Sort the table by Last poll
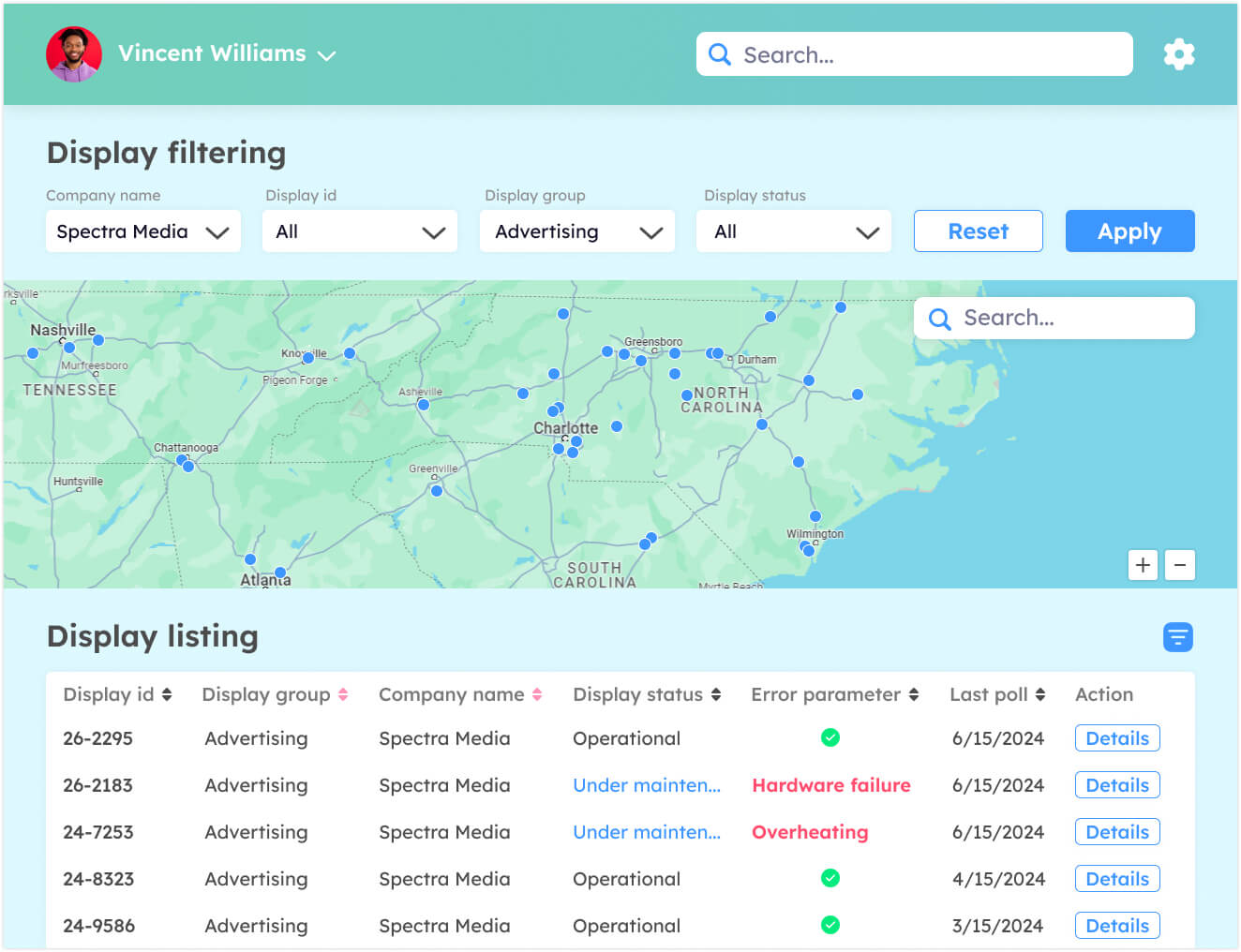Image resolution: width=1241 pixels, height=952 pixels. click(x=1040, y=694)
